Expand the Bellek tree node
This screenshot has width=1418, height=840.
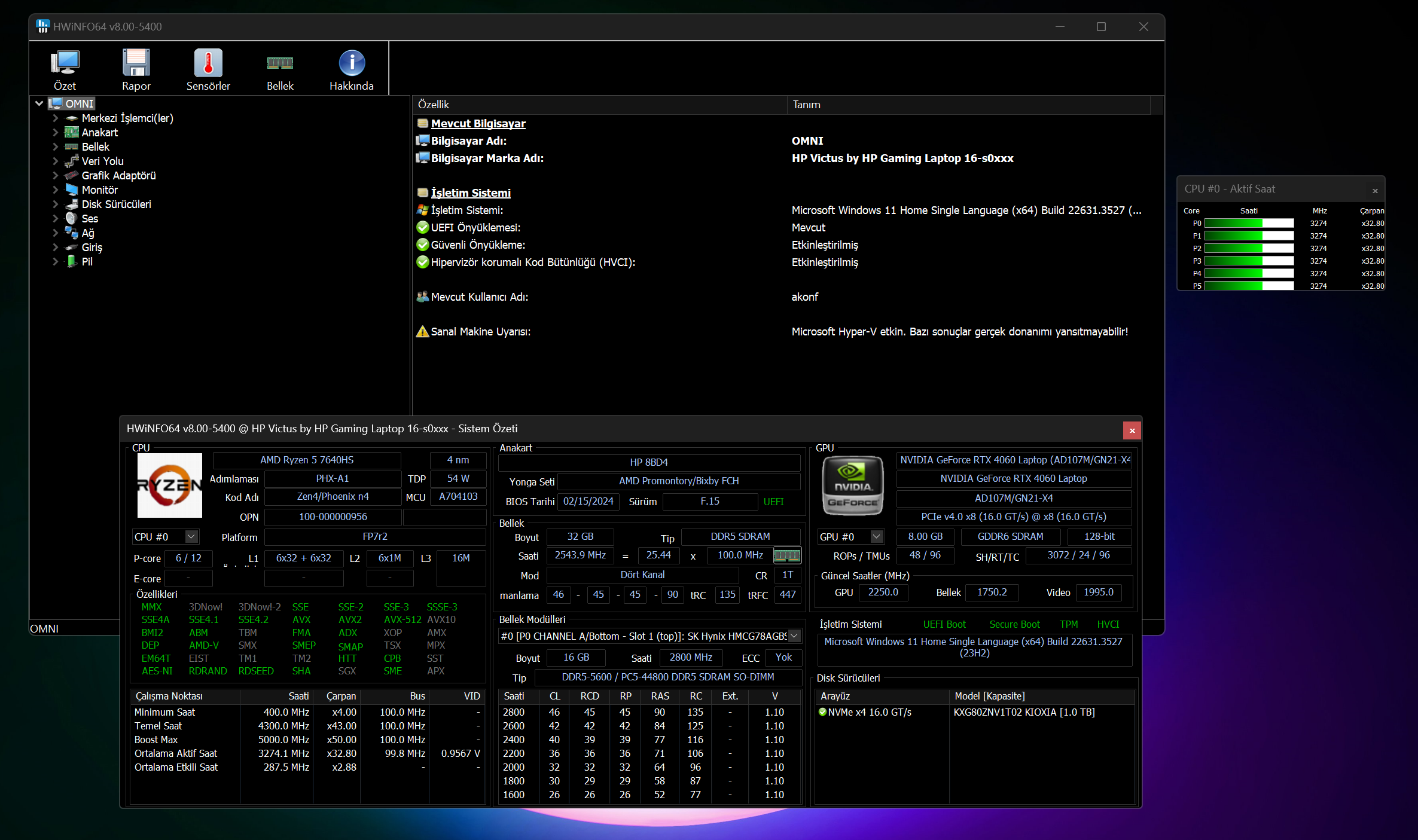tap(56, 146)
